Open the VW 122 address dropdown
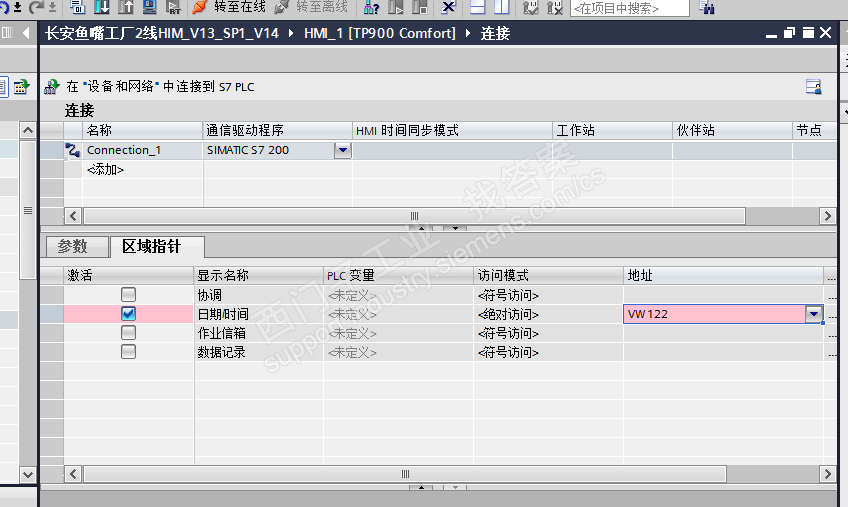848x507 pixels. [x=813, y=314]
